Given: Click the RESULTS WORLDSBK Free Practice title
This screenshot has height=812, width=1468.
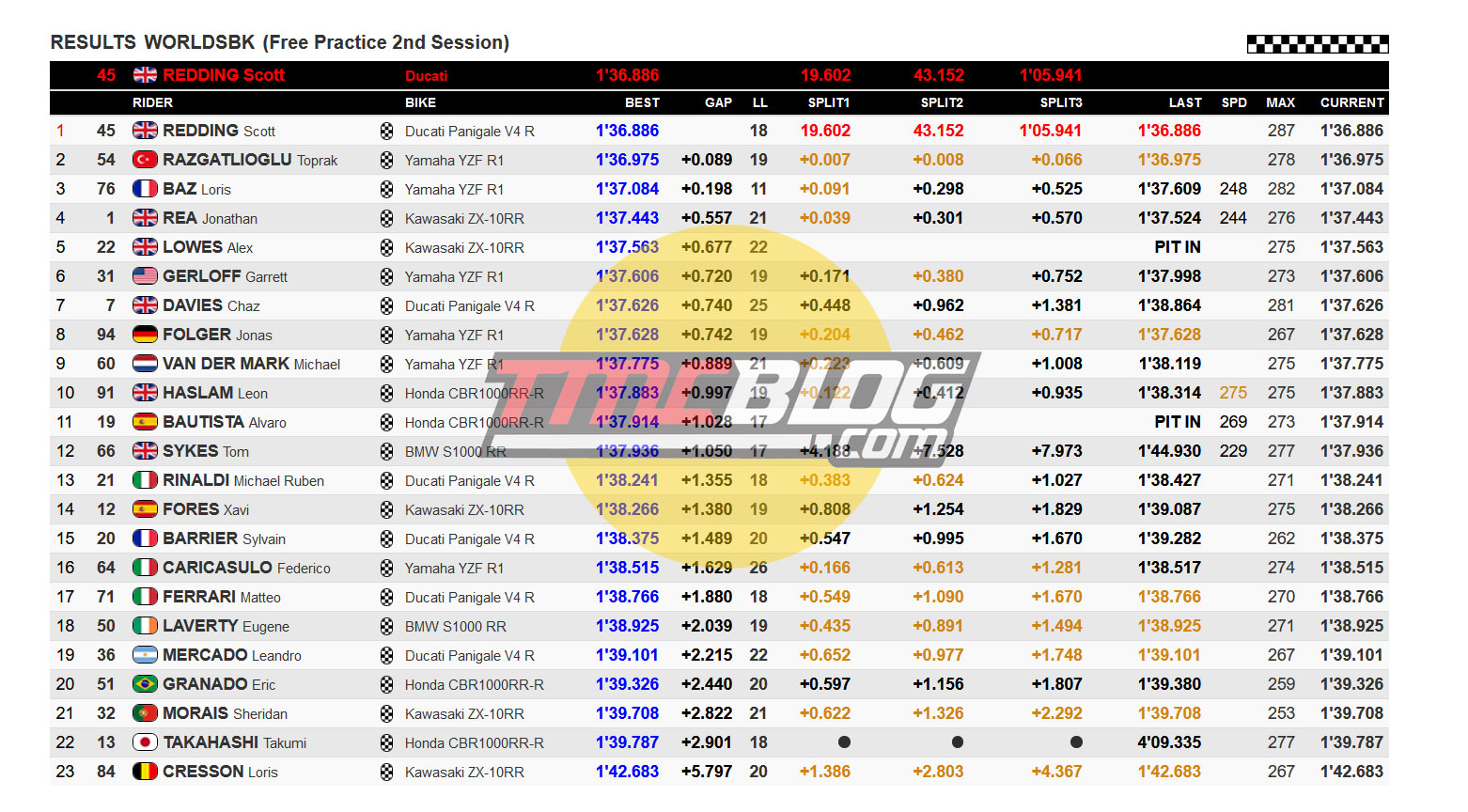Looking at the screenshot, I should tap(280, 42).
